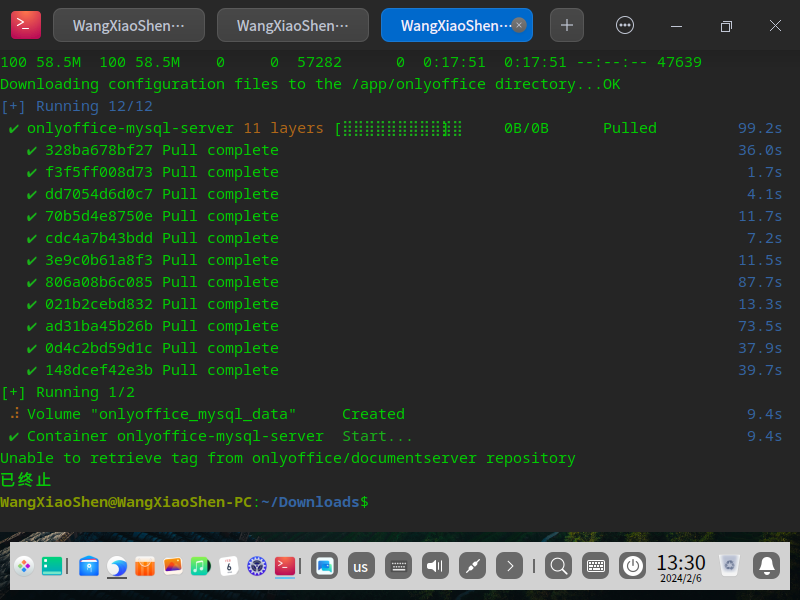Click the '99.2s' duration value

coord(760,128)
